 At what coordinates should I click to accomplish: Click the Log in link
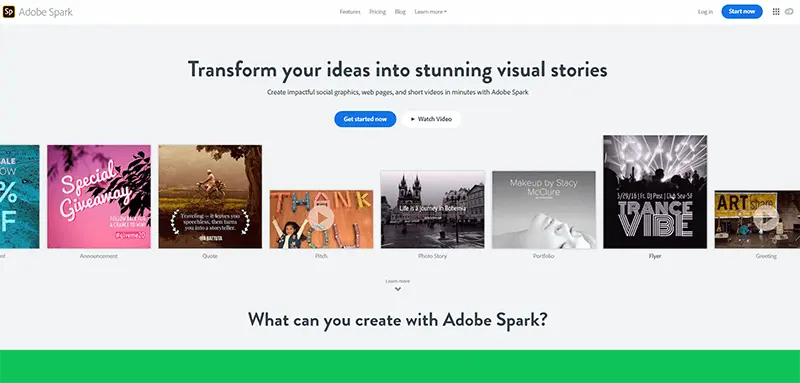[x=705, y=12]
